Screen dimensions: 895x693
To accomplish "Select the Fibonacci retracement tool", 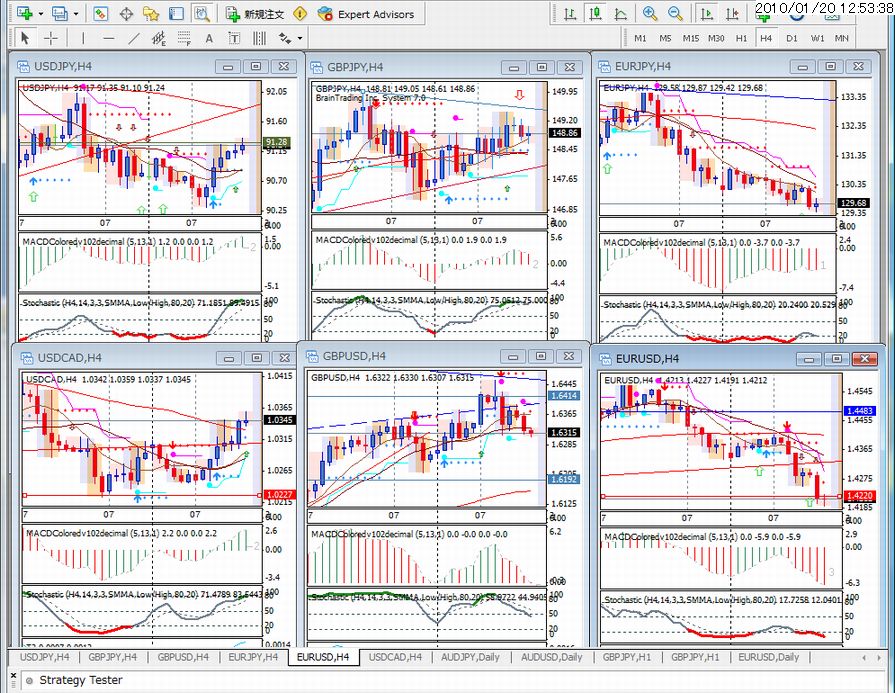I will [x=184, y=38].
